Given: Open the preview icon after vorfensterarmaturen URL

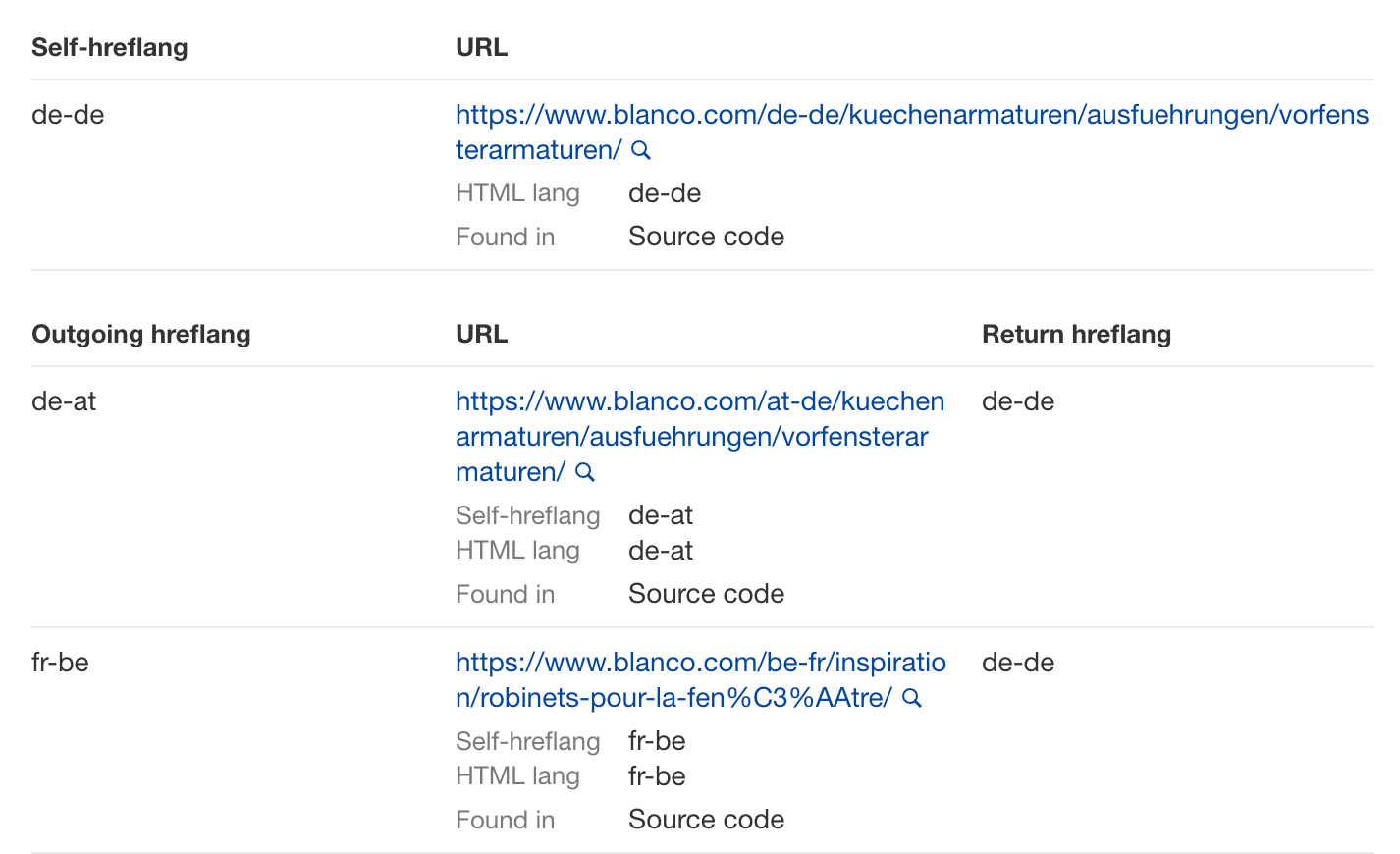Looking at the screenshot, I should pos(641,150).
